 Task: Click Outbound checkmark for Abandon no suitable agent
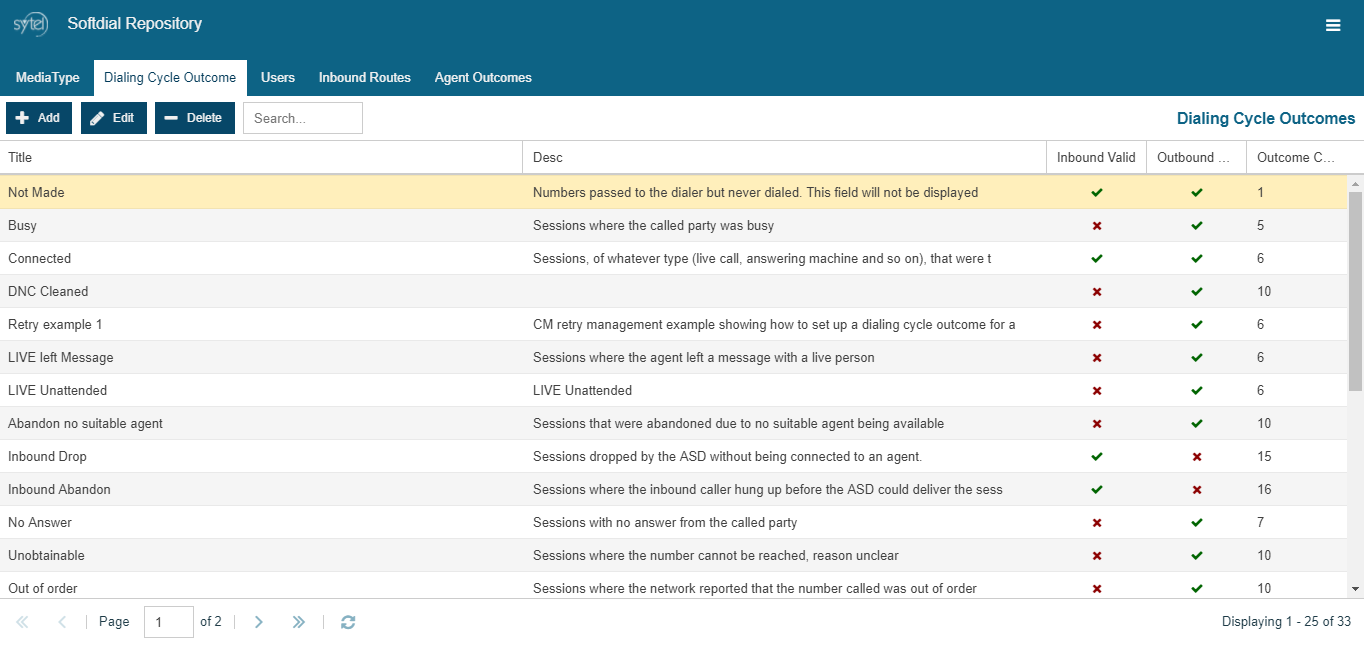tap(1197, 424)
